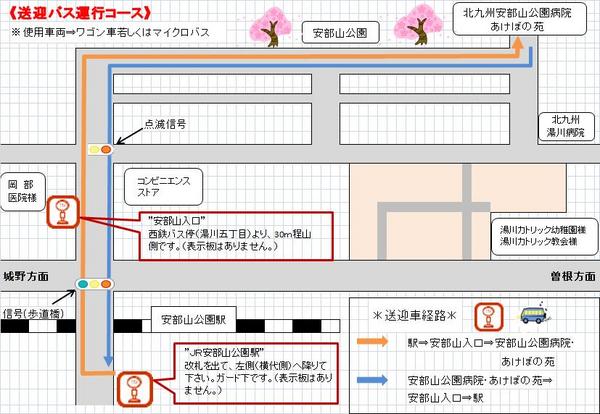Click the blinking signal icon near 点滅信号
Viewport: 600px width, 414px height.
pos(100,150)
